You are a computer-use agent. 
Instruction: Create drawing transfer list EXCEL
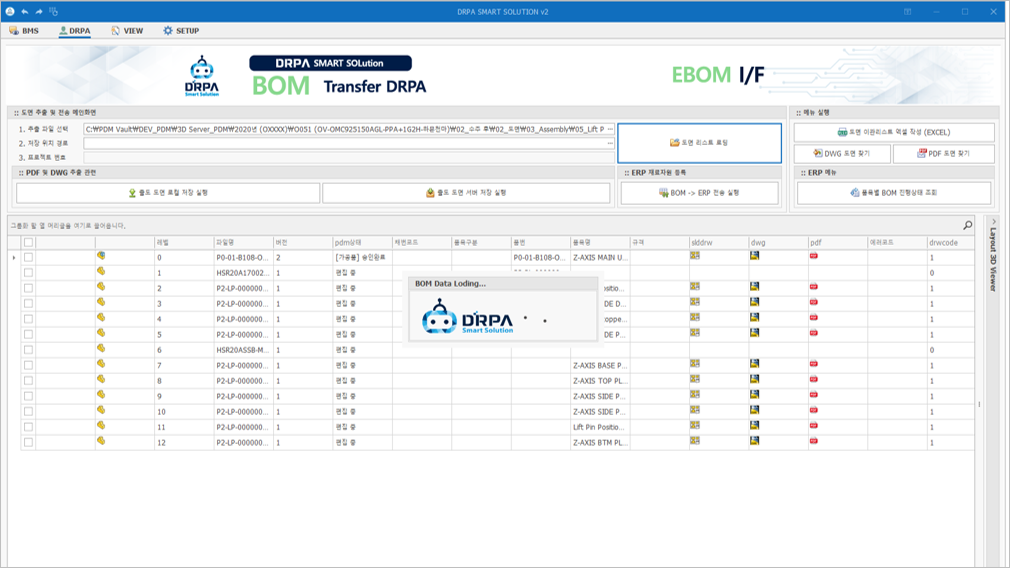click(x=893, y=132)
